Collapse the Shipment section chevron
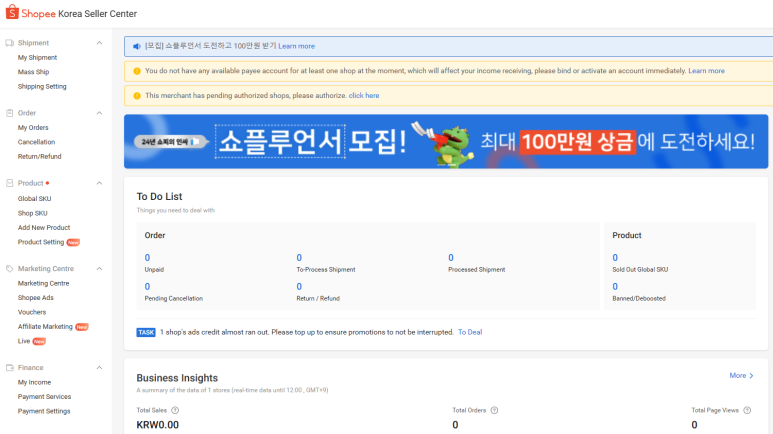This screenshot has width=773, height=434. pos(99,43)
